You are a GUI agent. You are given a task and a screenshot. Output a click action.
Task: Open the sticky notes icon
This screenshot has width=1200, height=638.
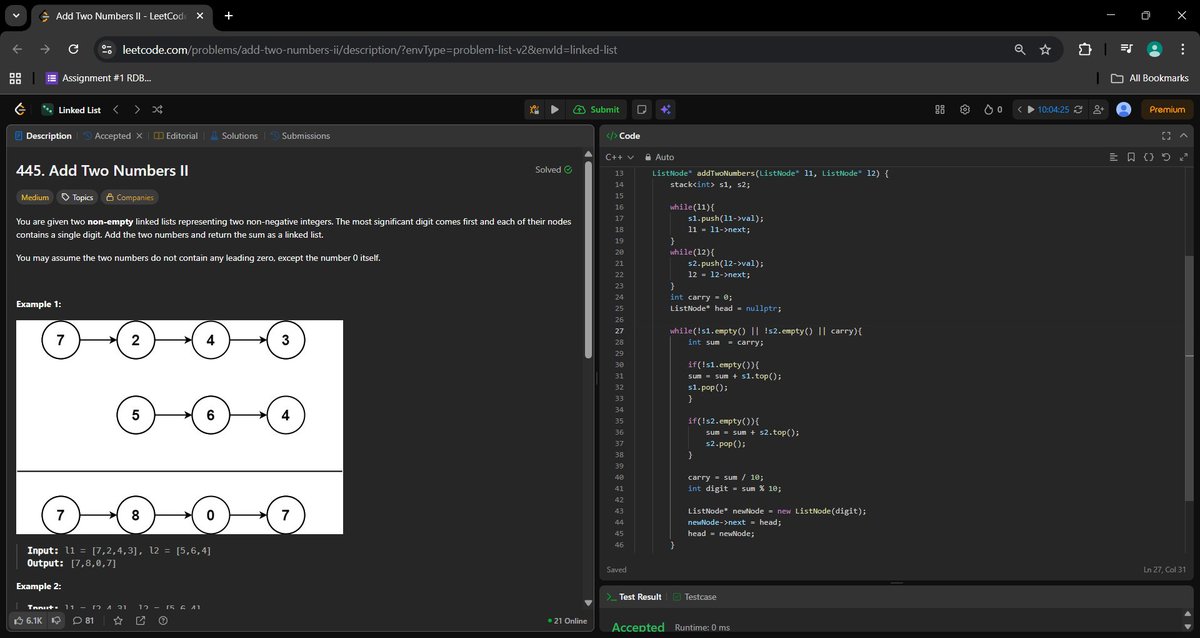(x=641, y=110)
